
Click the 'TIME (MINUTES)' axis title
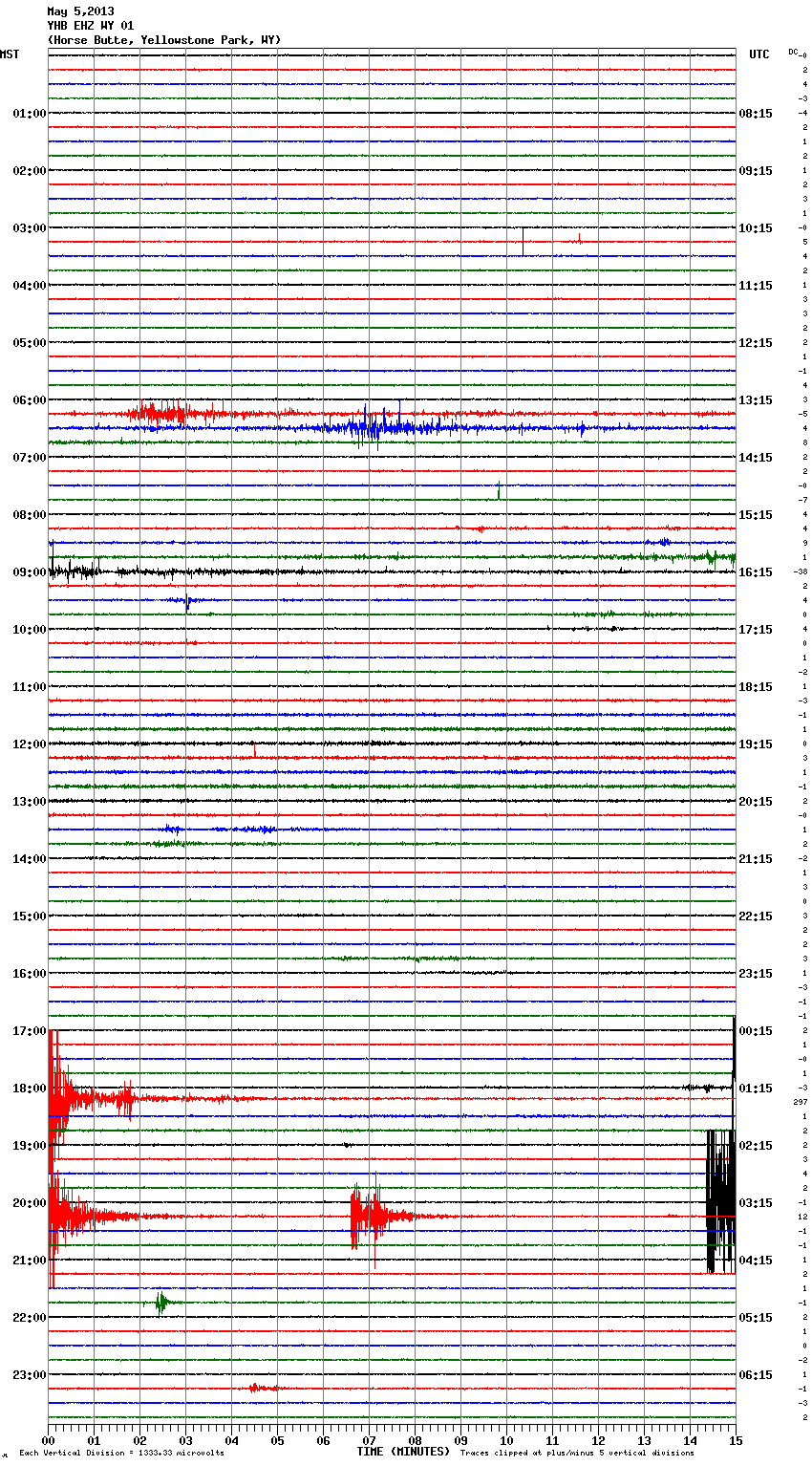[x=403, y=1452]
